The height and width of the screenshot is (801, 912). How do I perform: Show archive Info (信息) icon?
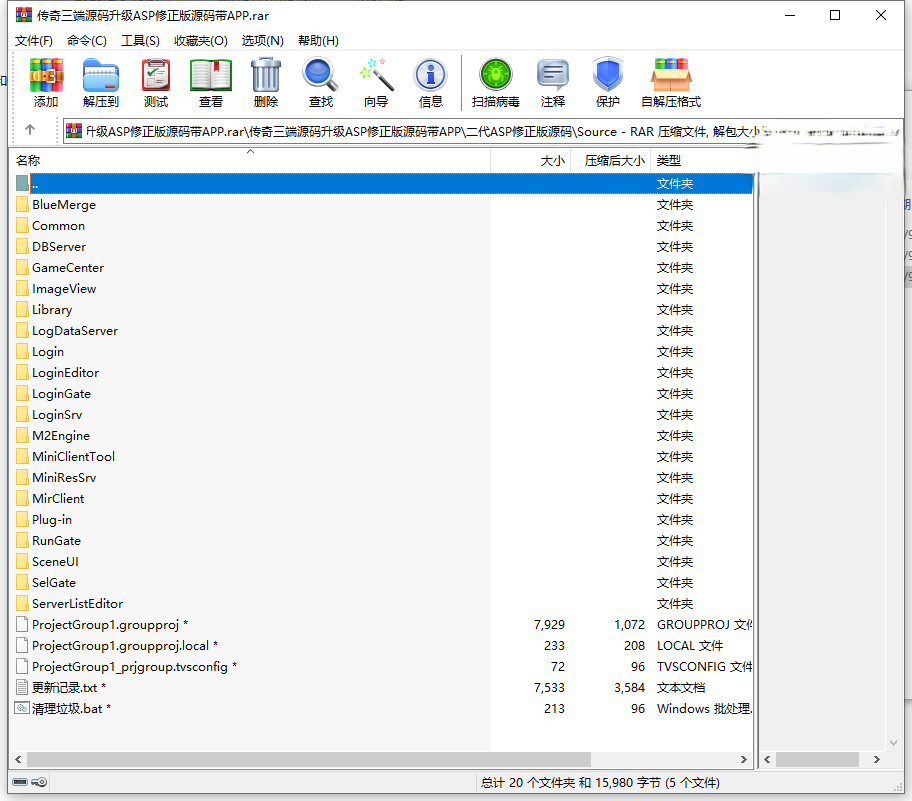(431, 82)
